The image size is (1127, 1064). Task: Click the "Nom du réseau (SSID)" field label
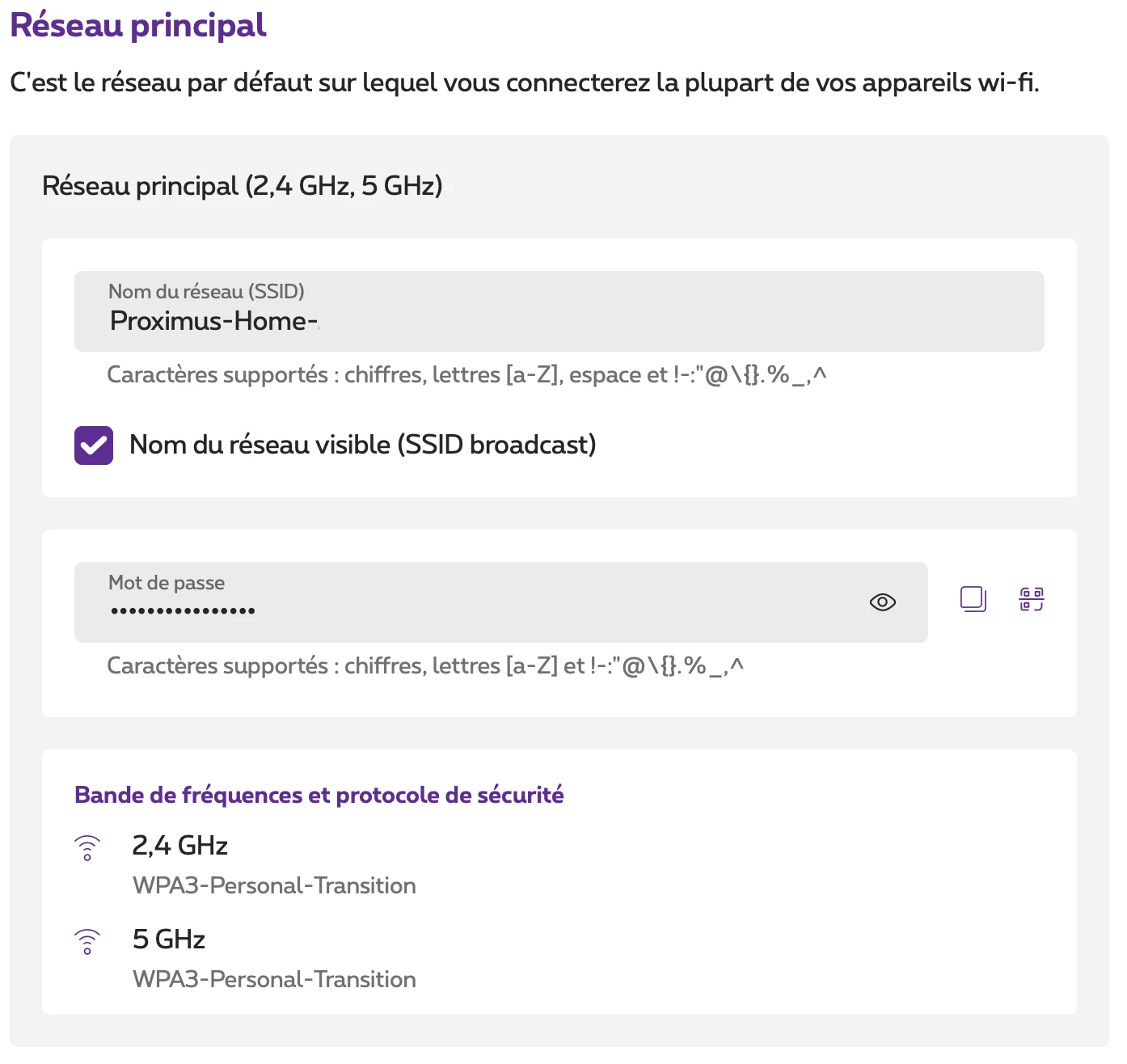(x=206, y=292)
